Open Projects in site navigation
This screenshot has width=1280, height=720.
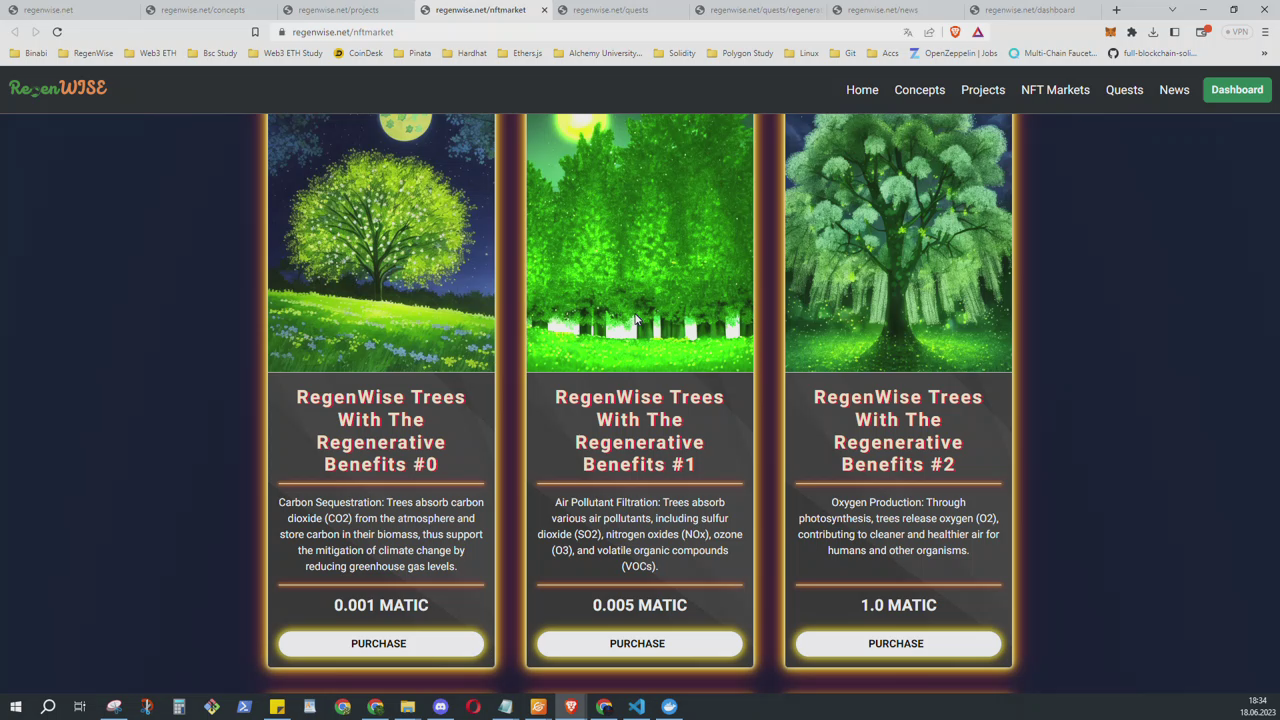coord(983,90)
